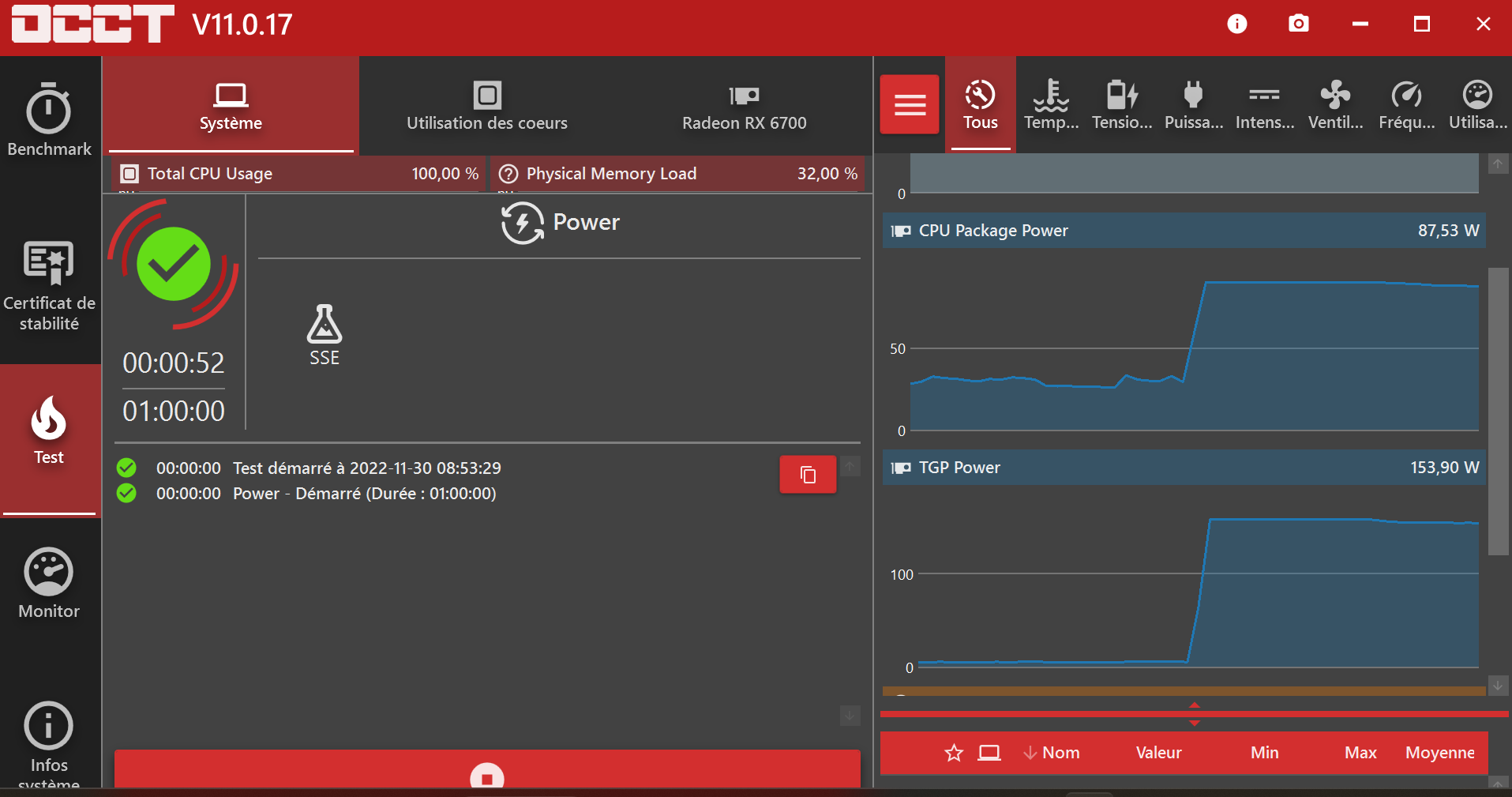The image size is (1512, 797).
Task: Click the TGP Power GPU icon
Action: 901,468
